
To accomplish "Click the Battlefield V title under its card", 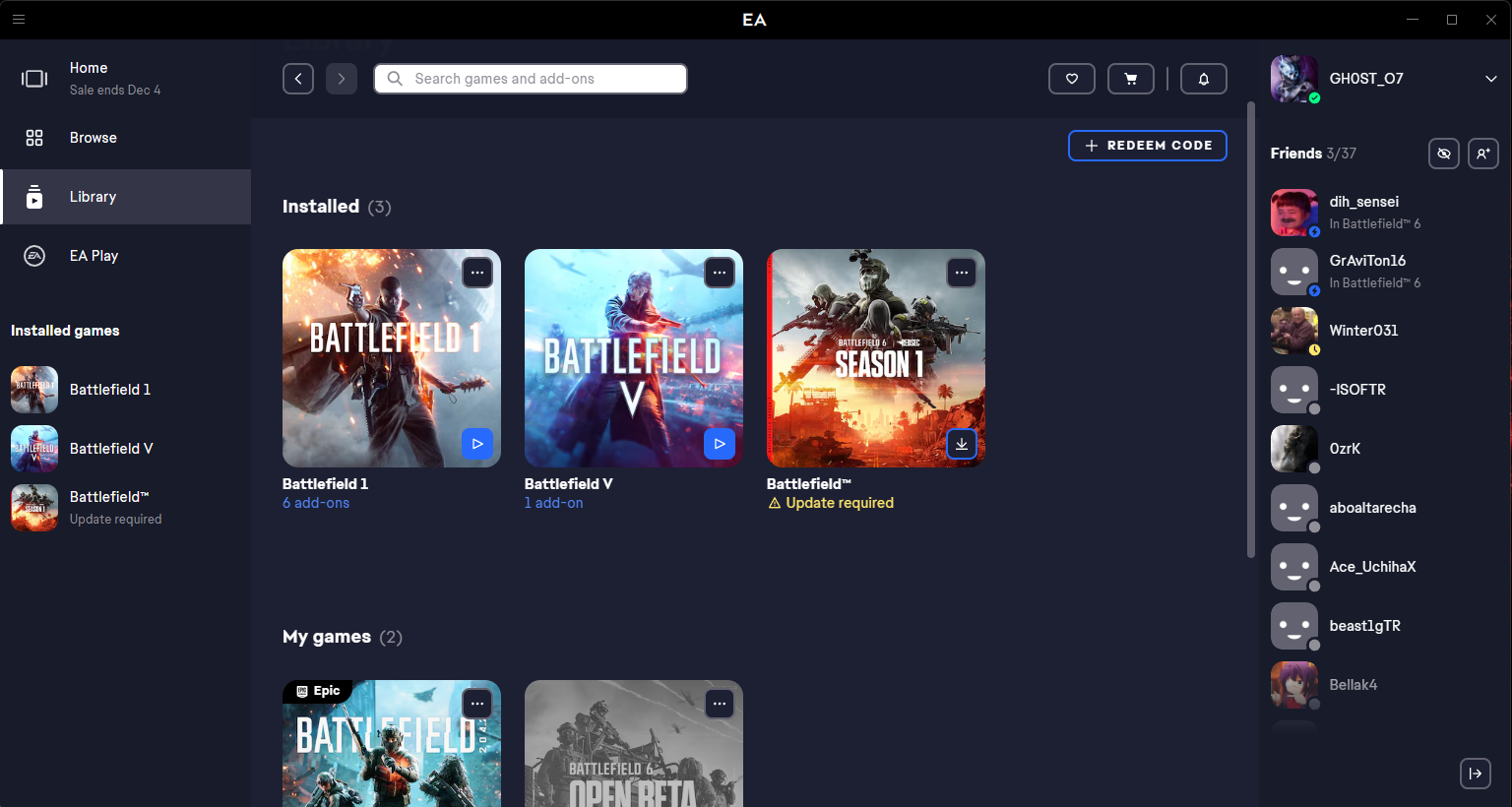I will [x=569, y=484].
